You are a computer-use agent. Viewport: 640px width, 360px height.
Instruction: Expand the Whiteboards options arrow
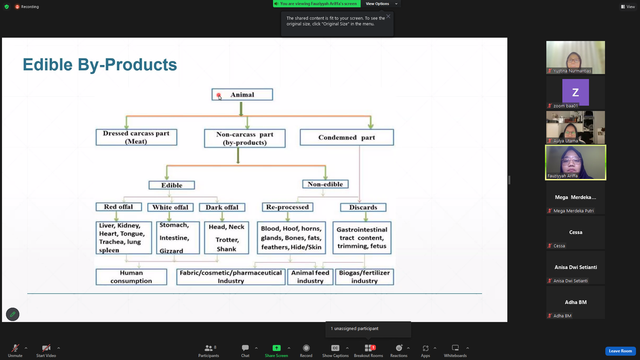(467, 348)
